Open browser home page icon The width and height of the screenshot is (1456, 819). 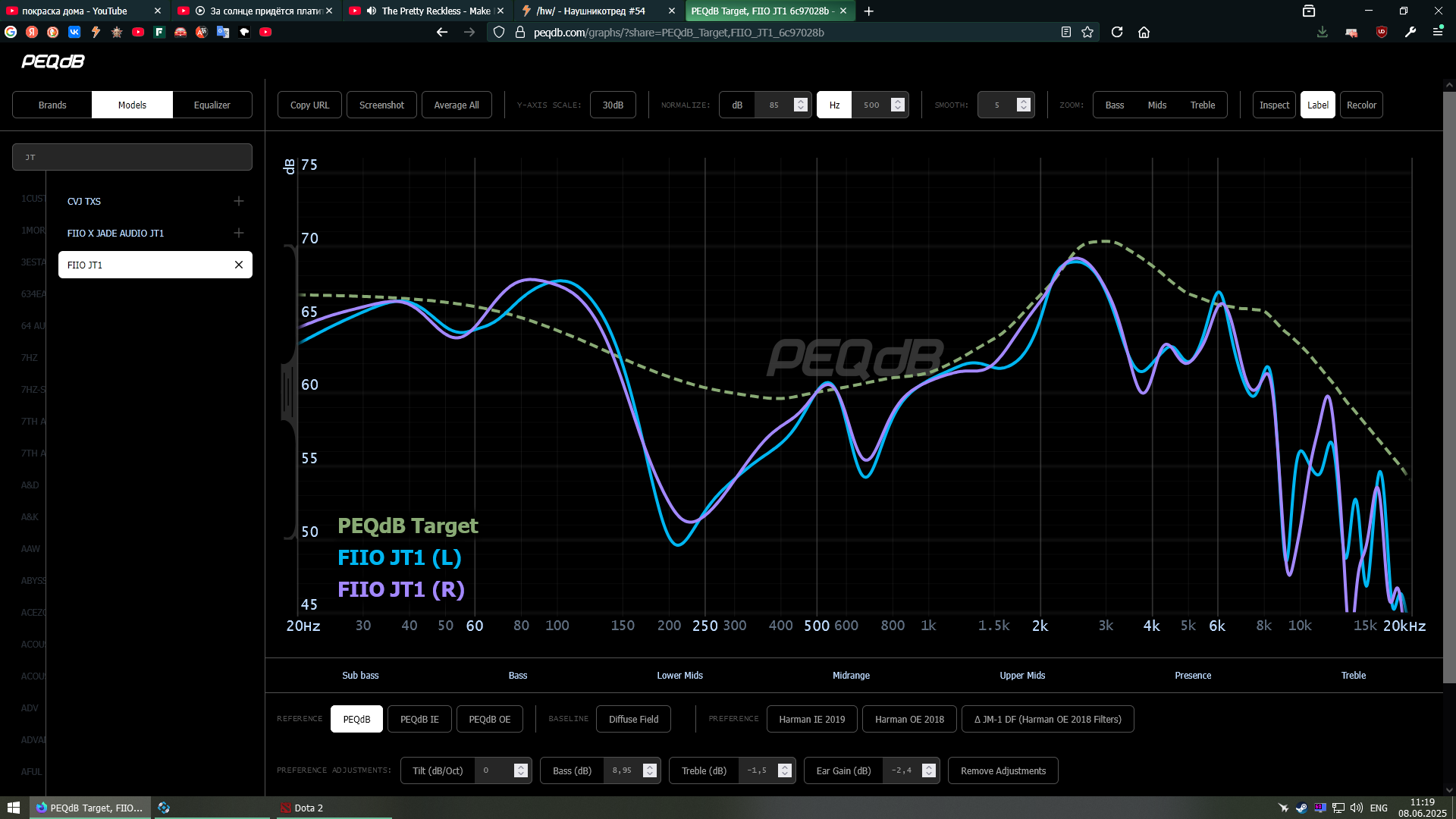1144,32
